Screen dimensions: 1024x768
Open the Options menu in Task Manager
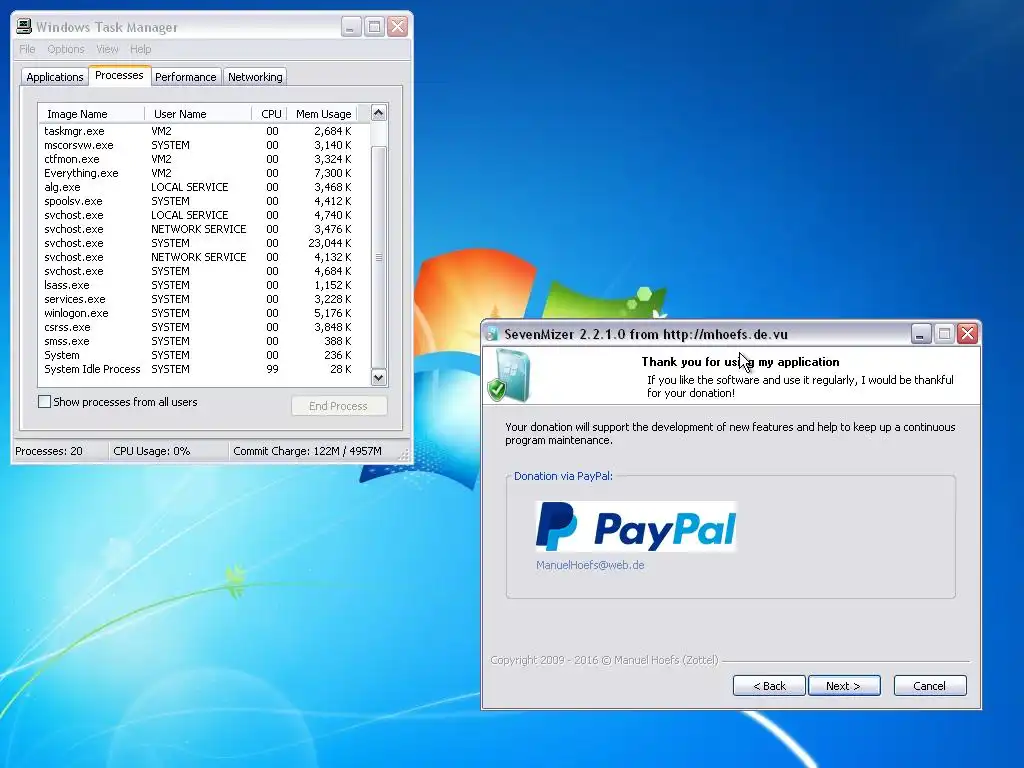pyautogui.click(x=65, y=49)
